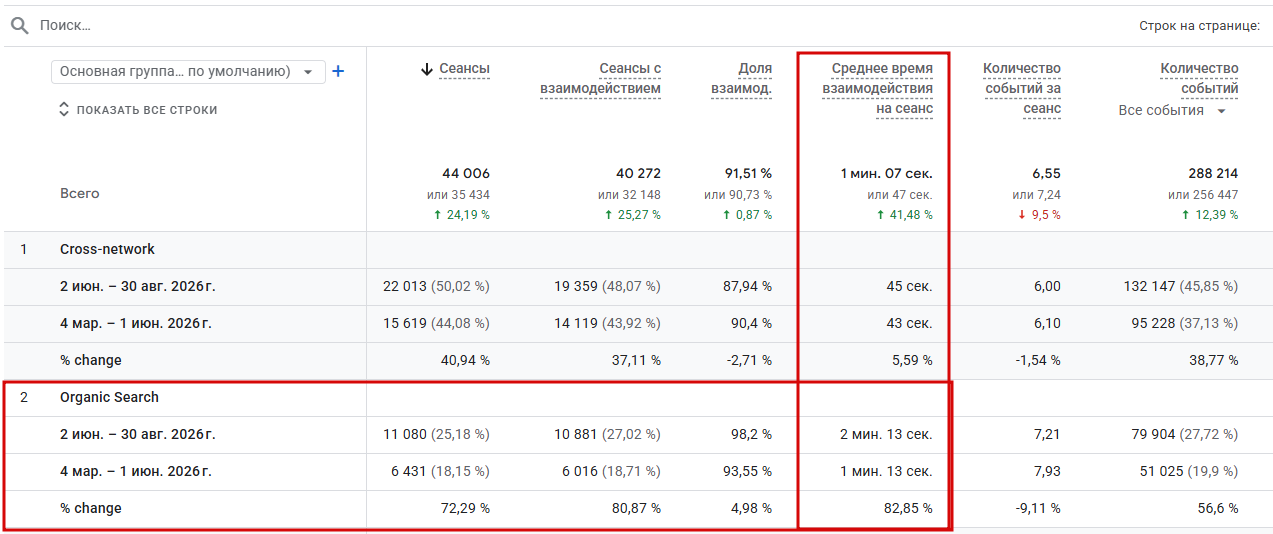1273x534 pixels.
Task: Sort by the Доля взаимод. column header
Action: coord(741,79)
